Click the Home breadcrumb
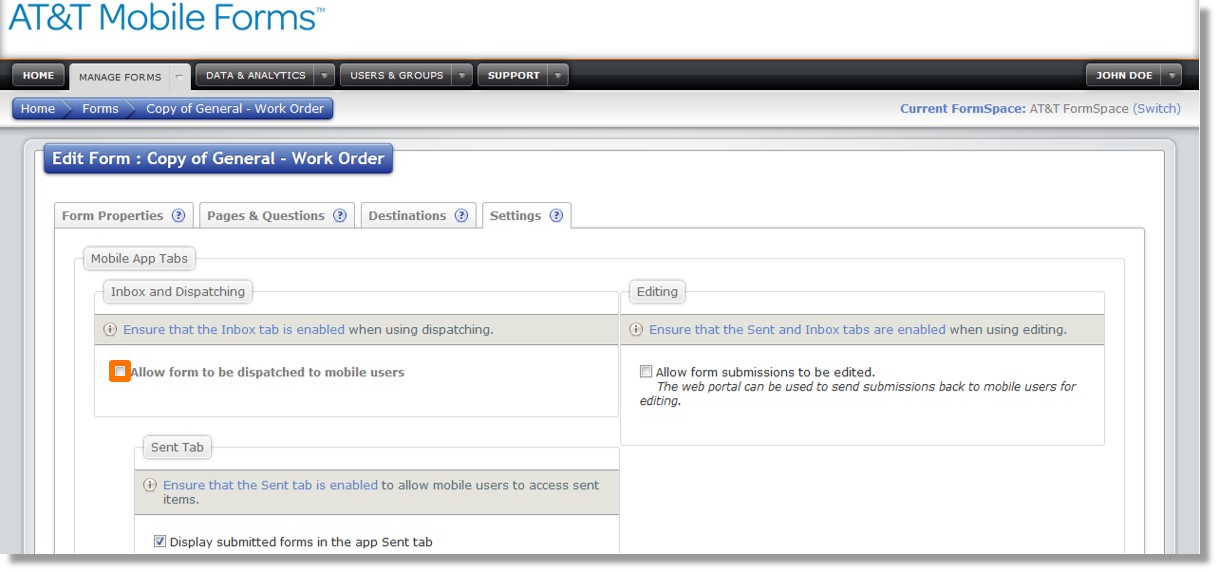Screen dimensions: 1218x572 point(38,109)
